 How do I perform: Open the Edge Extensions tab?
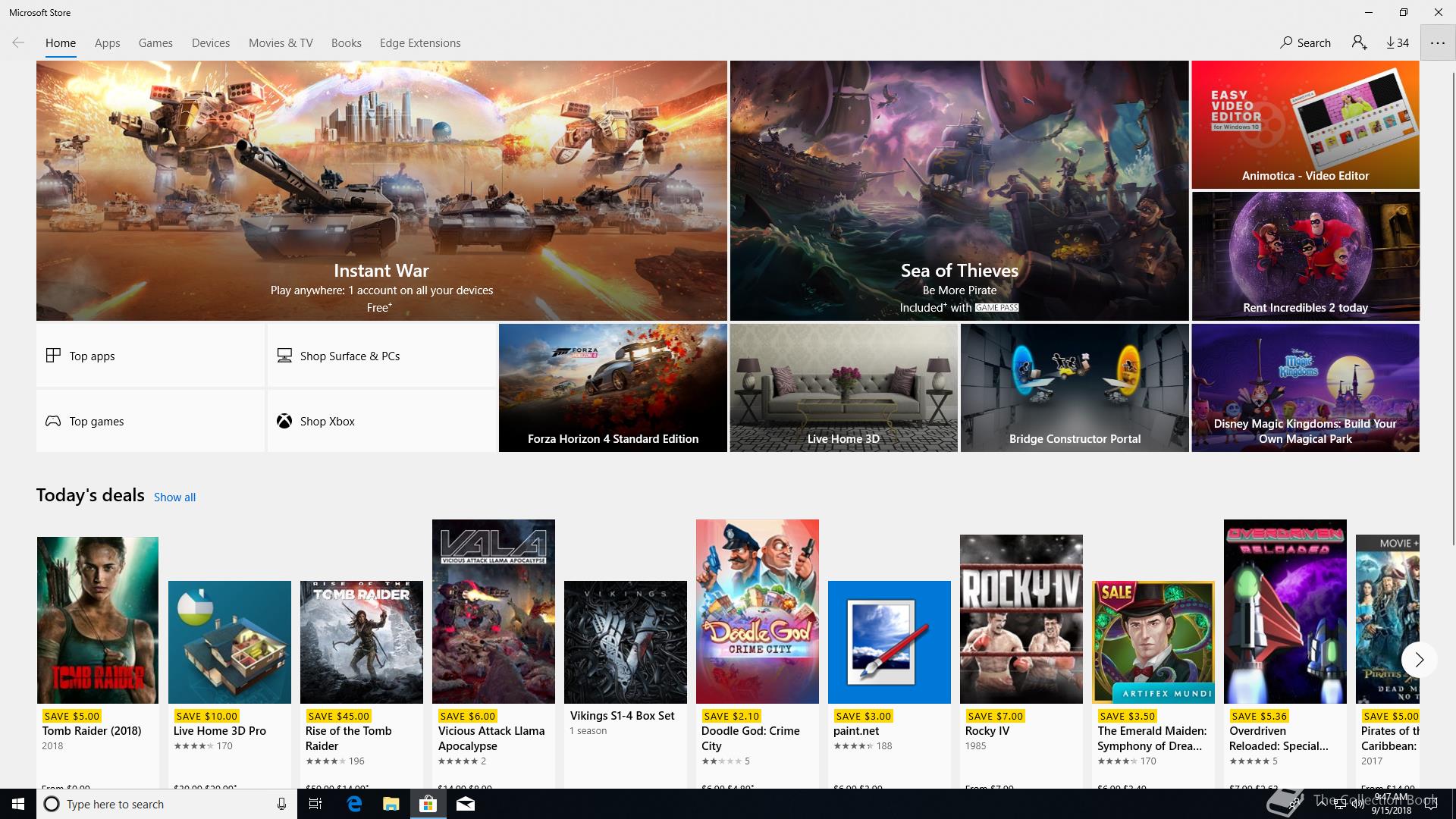click(420, 42)
